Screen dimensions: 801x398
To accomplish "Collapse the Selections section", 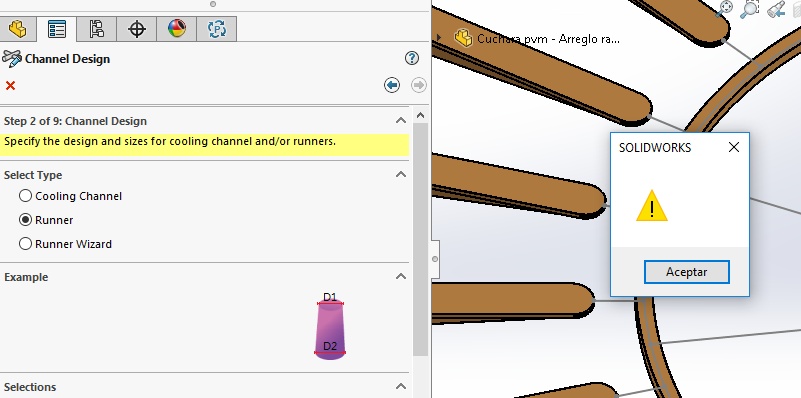I will (x=401, y=387).
